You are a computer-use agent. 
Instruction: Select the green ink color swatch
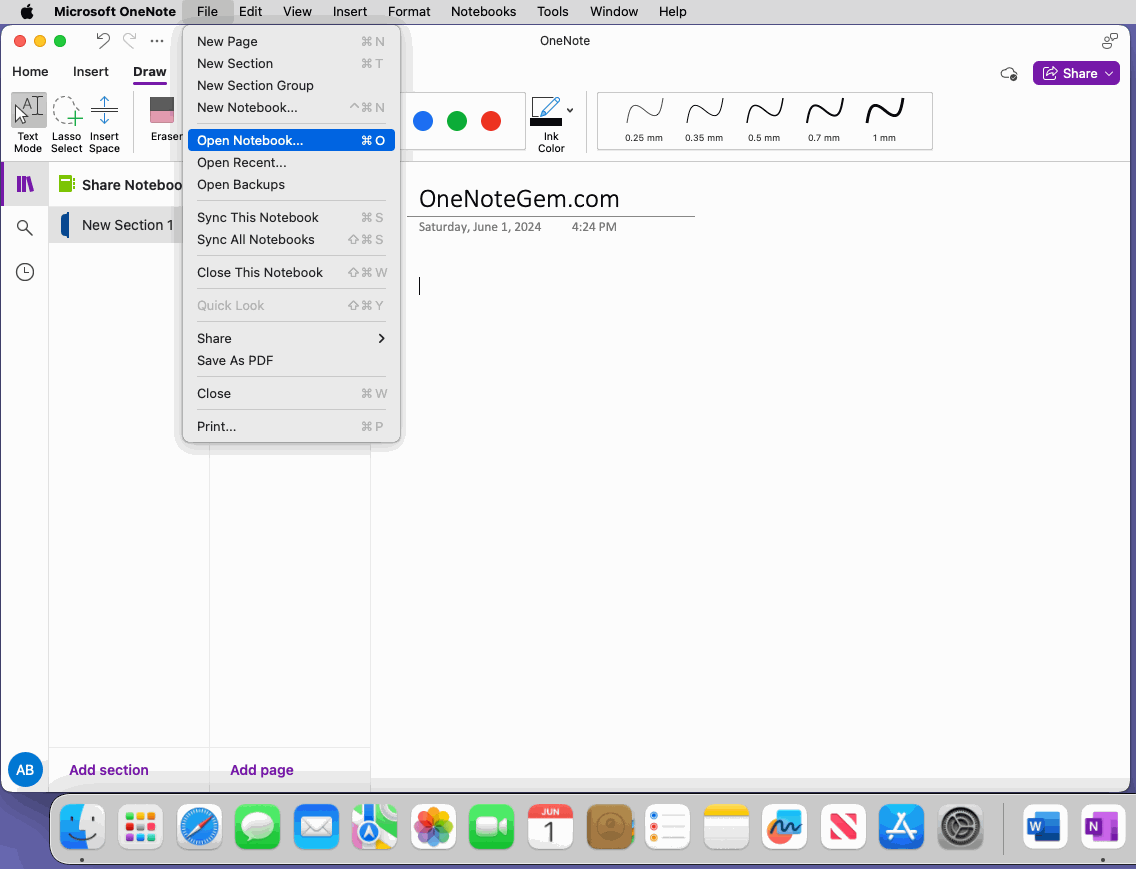point(457,120)
